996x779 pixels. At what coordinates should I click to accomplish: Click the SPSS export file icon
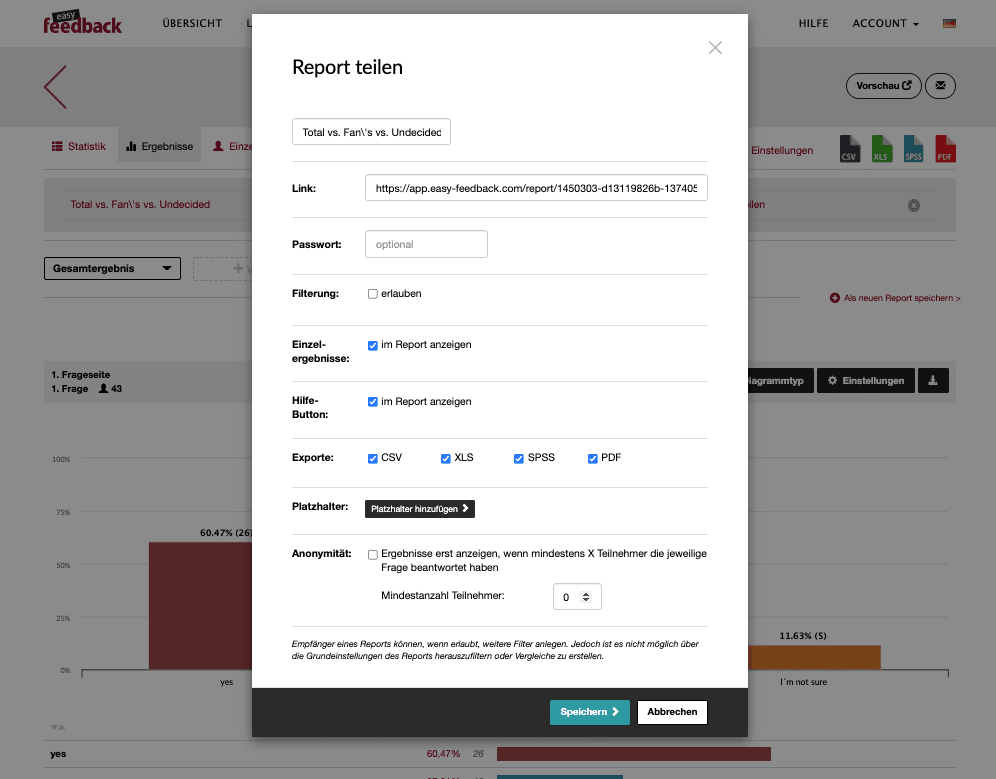(x=913, y=150)
